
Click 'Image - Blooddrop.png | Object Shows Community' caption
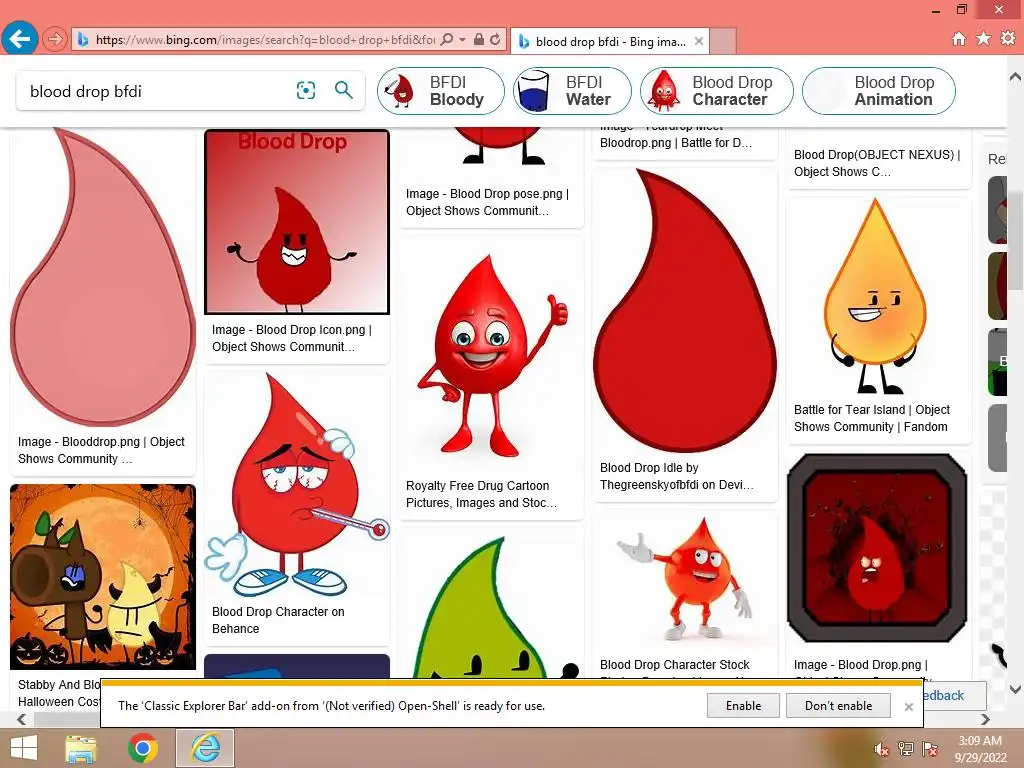(101, 450)
